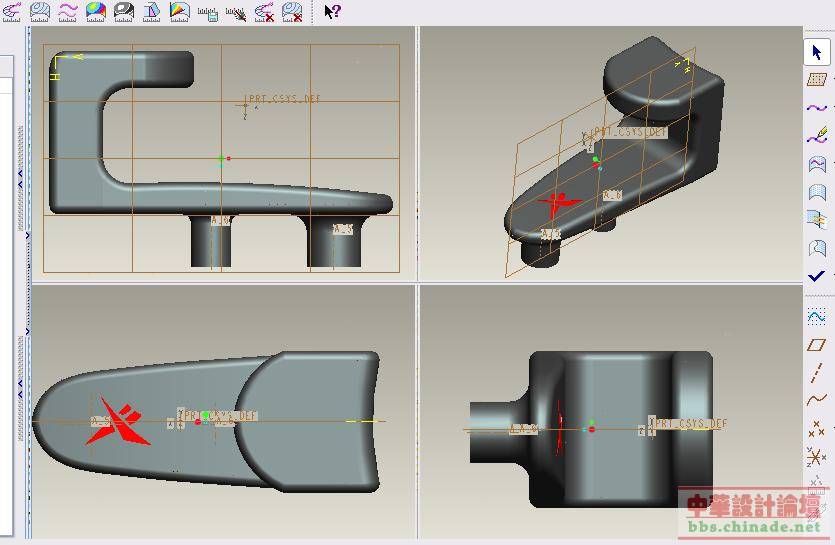Viewport: 835px width, 545px height.
Task: Open the surface sections analysis tool
Action: click(40, 11)
